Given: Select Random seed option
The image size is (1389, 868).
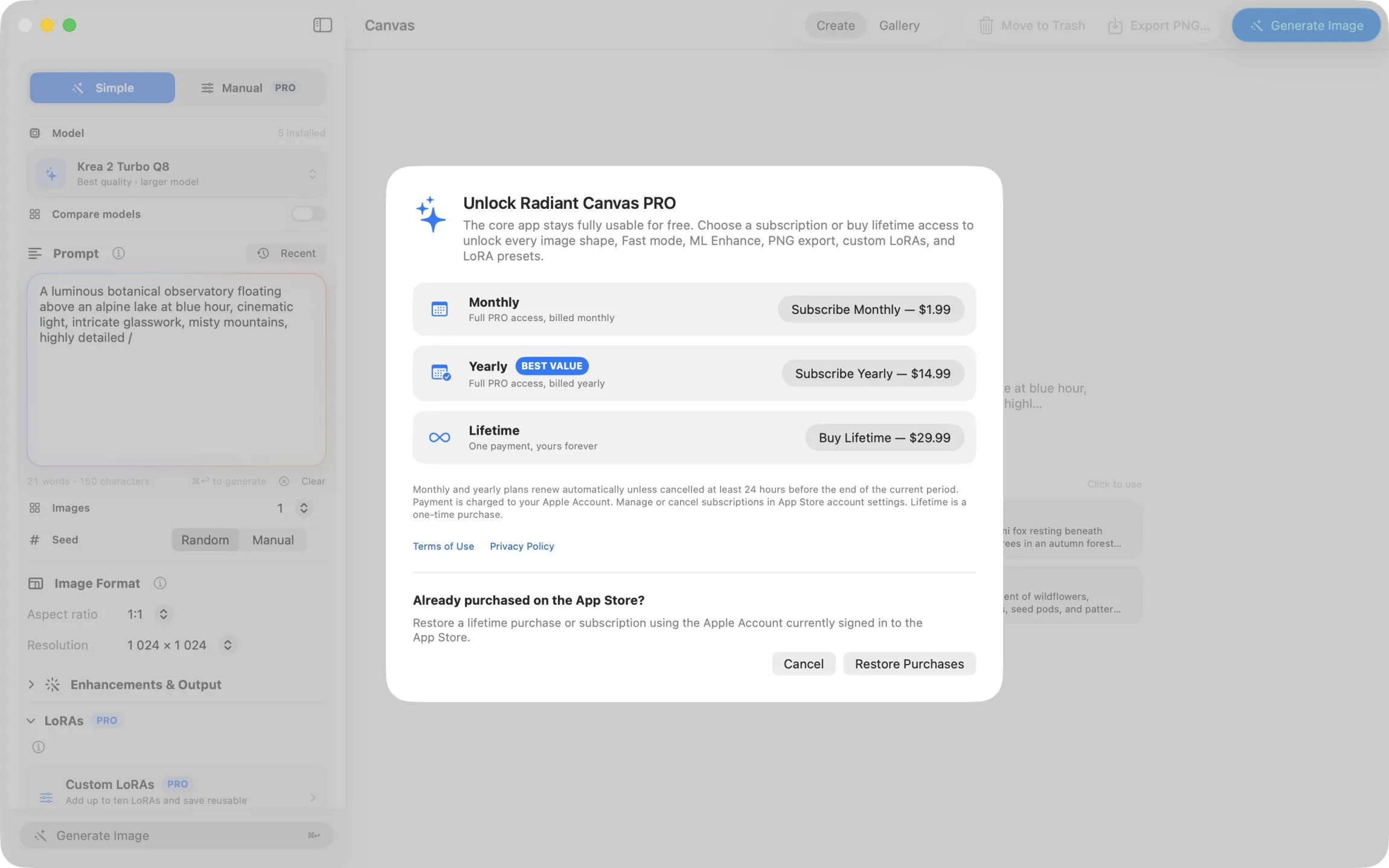Looking at the screenshot, I should pos(205,540).
